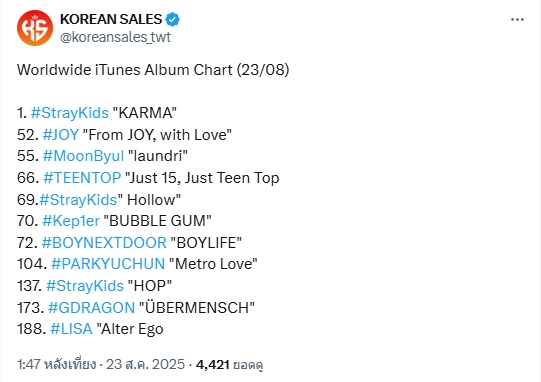The image size is (541, 382).
Task: Click the KOREAN SALES display name
Action: 111,19
